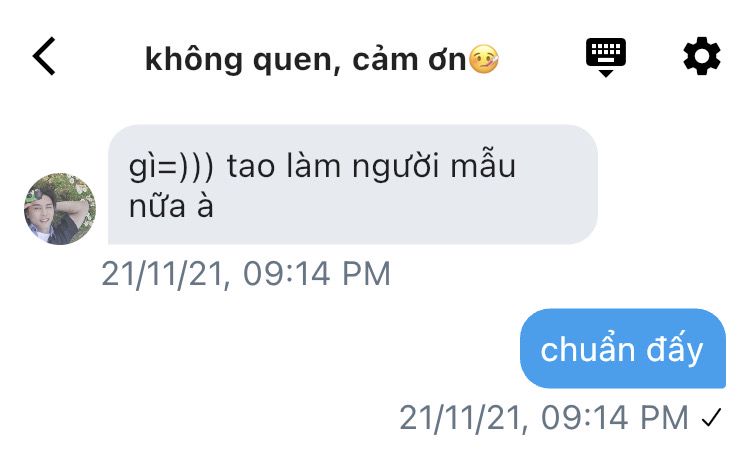Click the timestamp under the received gray message
This screenshot has width=750, height=460.
tap(246, 274)
